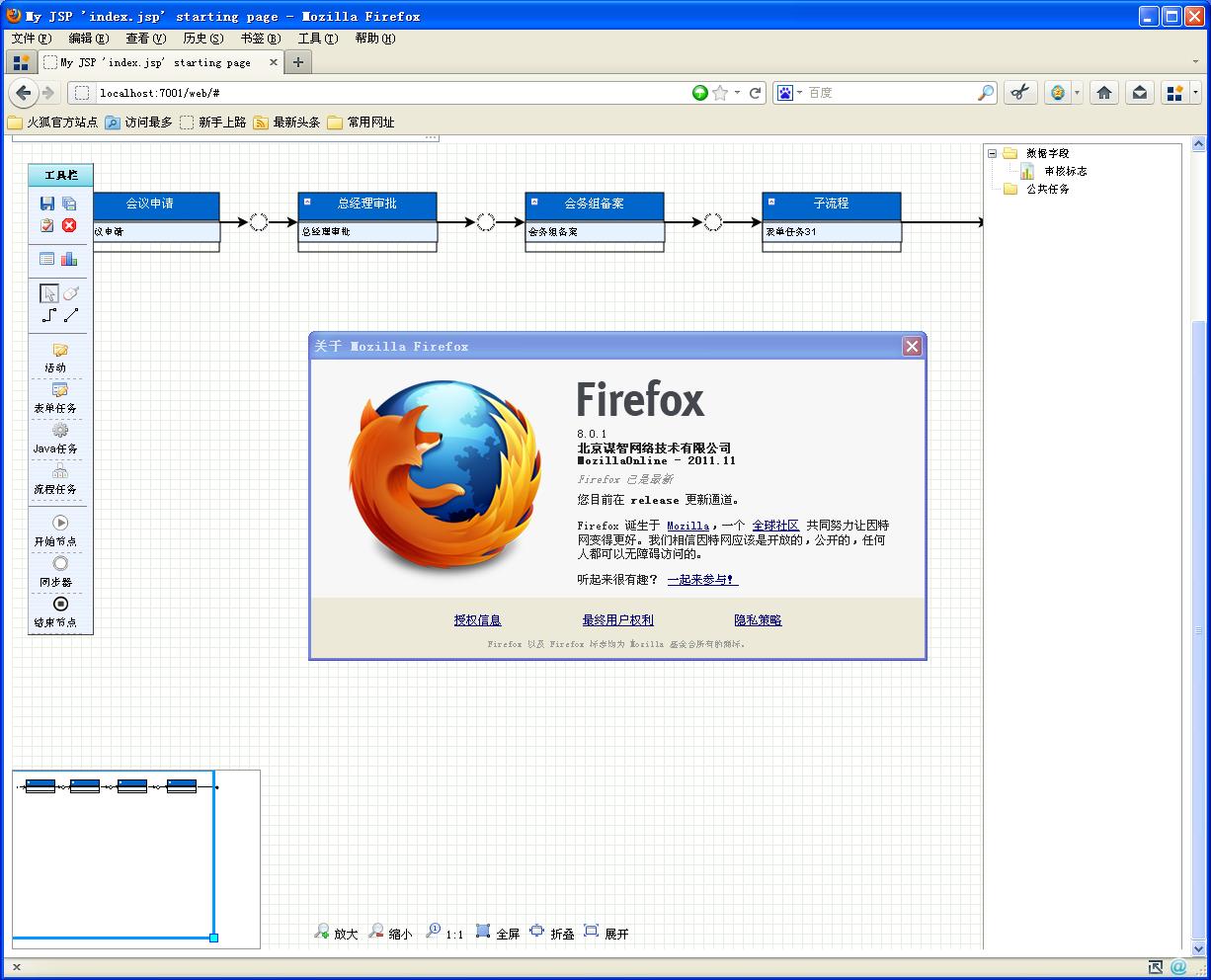Pick the 同步器 synchronizer tool
The height and width of the screenshot is (980, 1211).
[55, 571]
